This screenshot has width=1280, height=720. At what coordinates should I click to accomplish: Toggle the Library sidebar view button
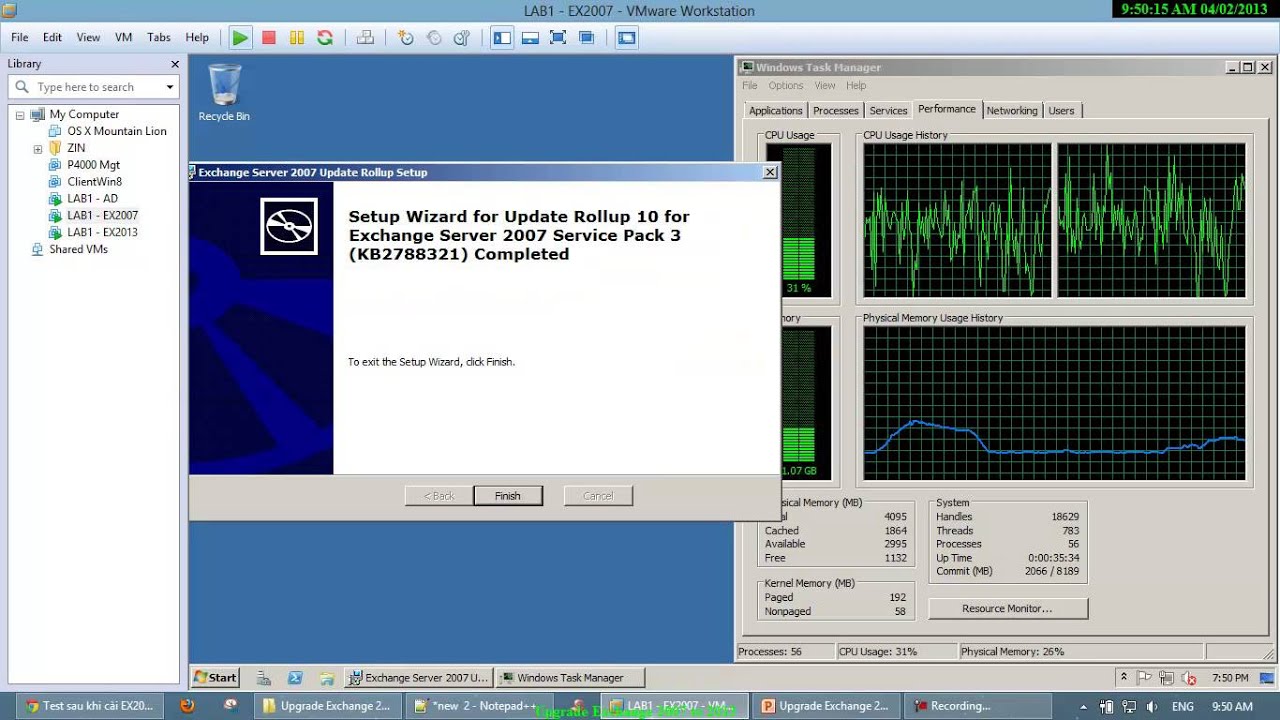[502, 38]
